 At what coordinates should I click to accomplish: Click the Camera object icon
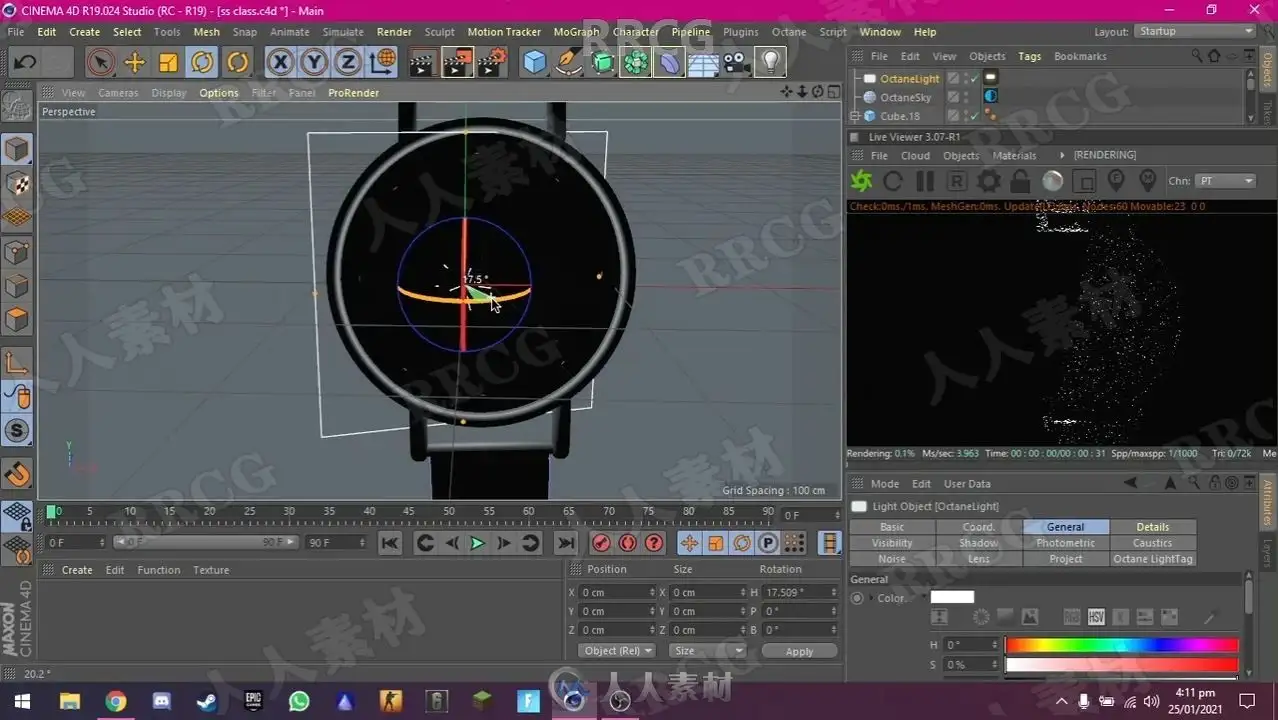point(736,63)
